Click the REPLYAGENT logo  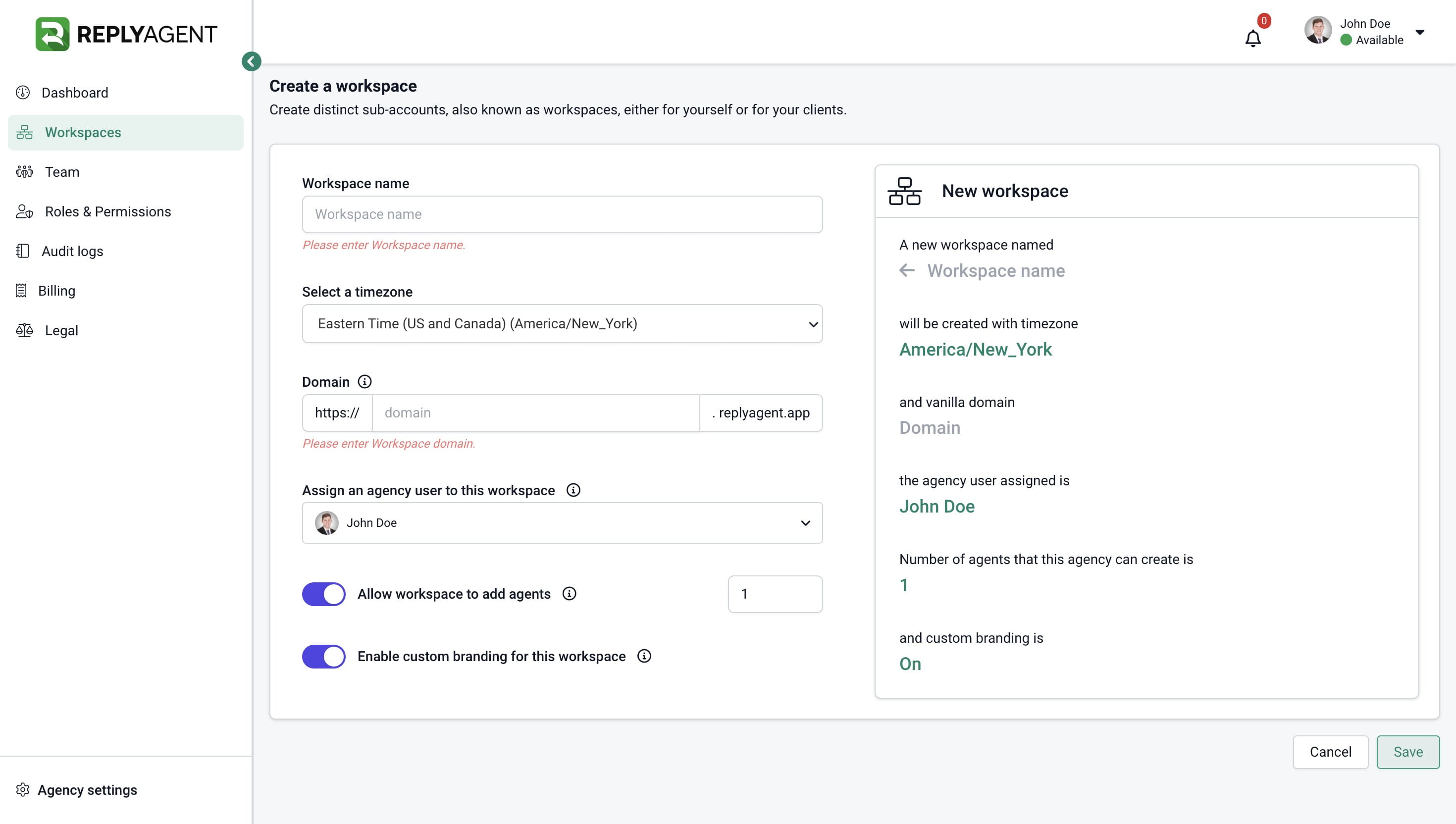126,34
